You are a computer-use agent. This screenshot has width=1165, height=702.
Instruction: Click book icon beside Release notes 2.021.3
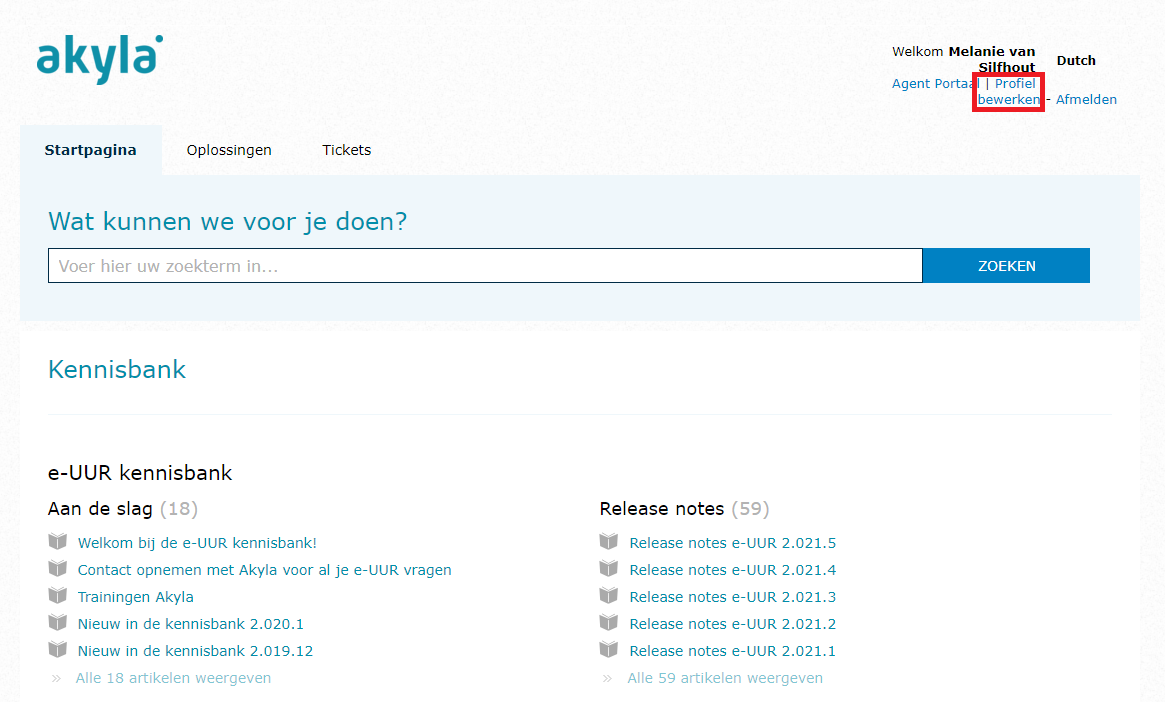coord(609,596)
